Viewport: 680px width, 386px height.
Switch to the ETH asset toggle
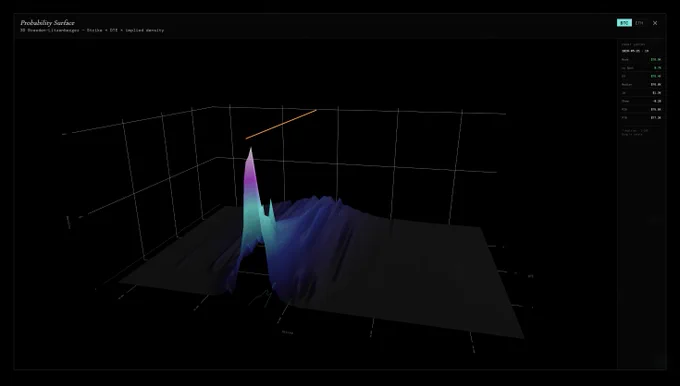tap(639, 23)
